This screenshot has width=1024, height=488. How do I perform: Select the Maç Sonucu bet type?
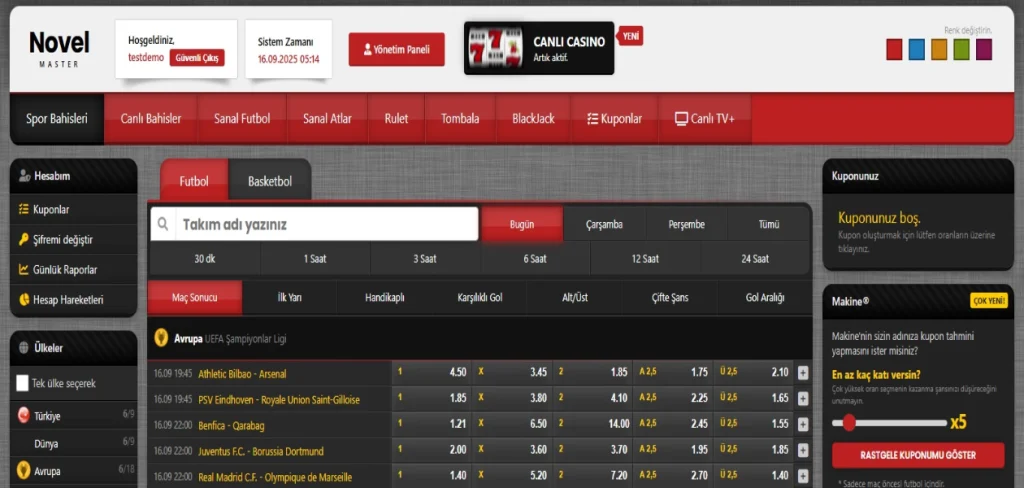[195, 298]
